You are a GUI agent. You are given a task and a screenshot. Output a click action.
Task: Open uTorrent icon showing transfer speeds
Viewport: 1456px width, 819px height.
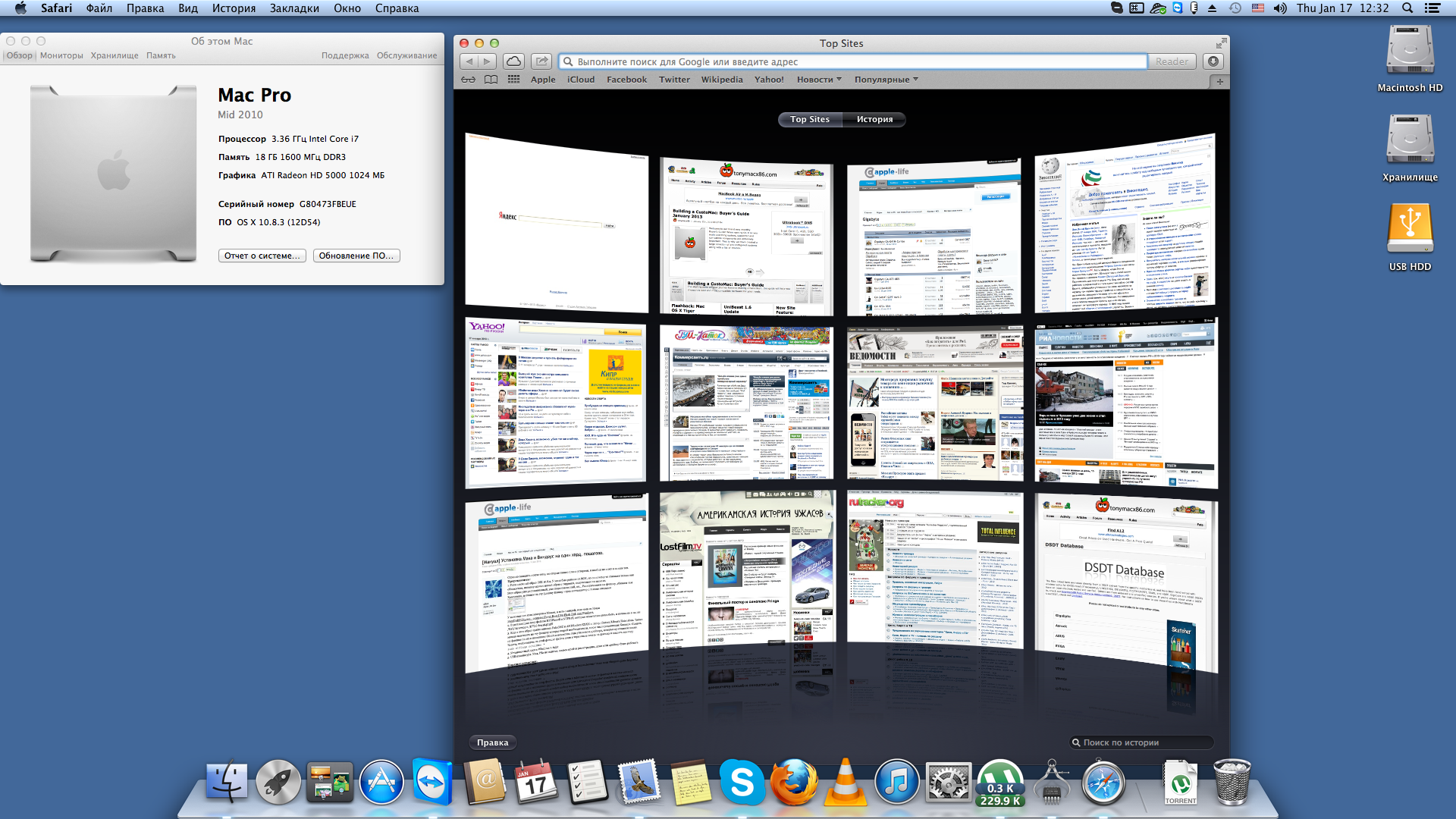click(x=1000, y=783)
